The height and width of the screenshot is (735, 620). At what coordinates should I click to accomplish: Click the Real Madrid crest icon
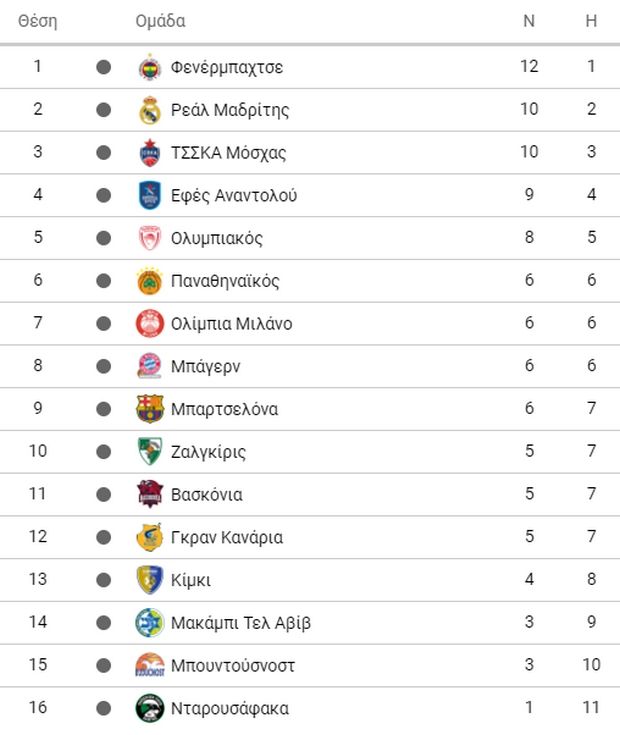[149, 110]
